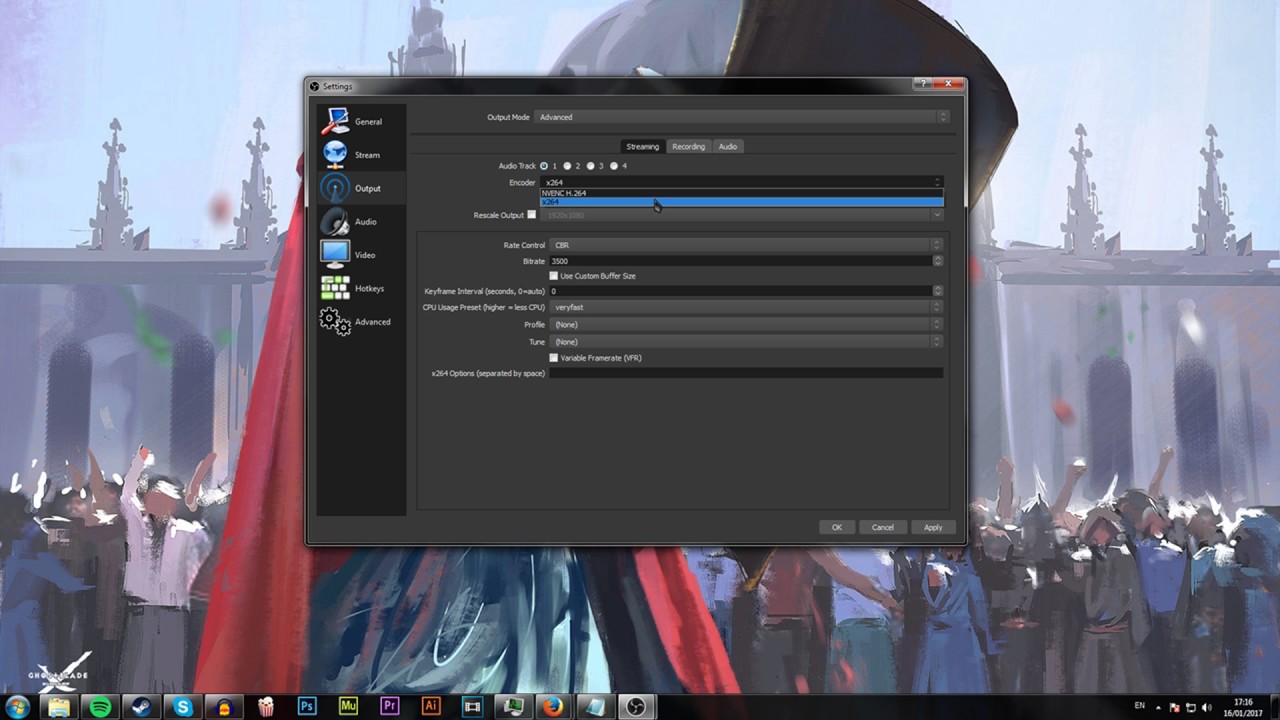Open the Advanced settings section
The image size is (1280, 720).
point(361,322)
